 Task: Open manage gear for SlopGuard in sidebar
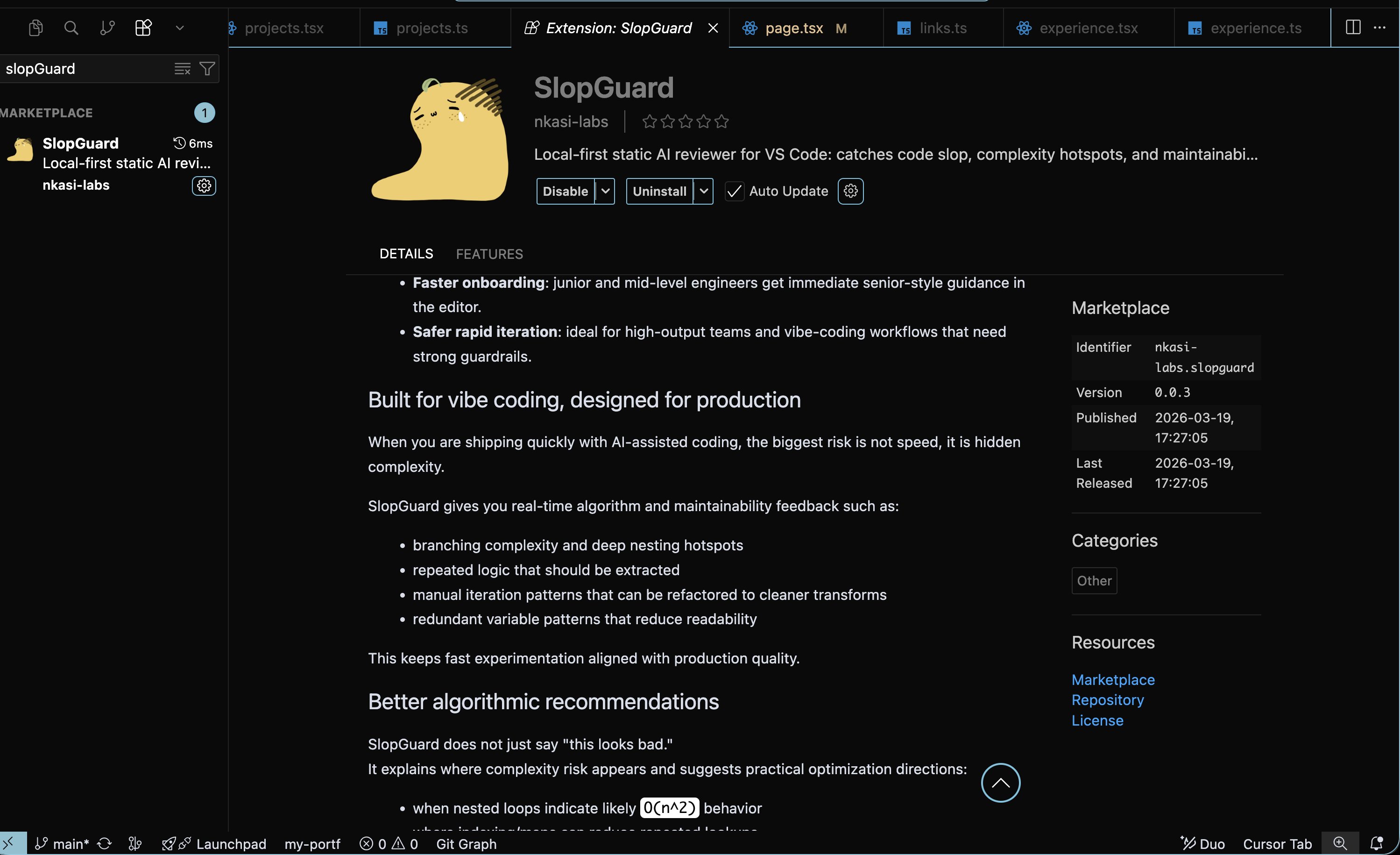204,185
